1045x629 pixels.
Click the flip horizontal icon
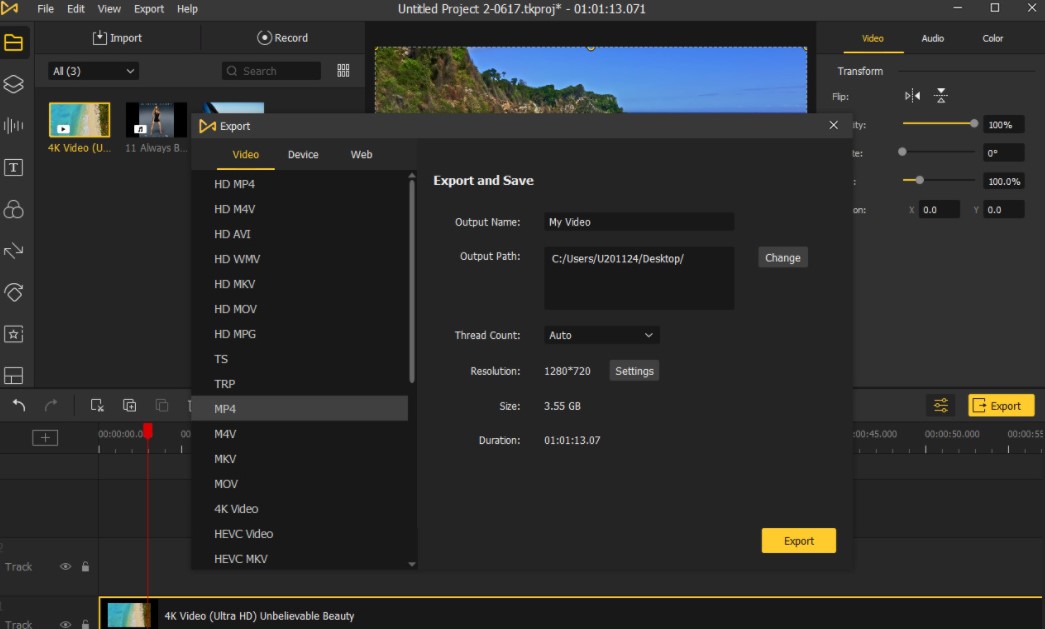tap(912, 96)
